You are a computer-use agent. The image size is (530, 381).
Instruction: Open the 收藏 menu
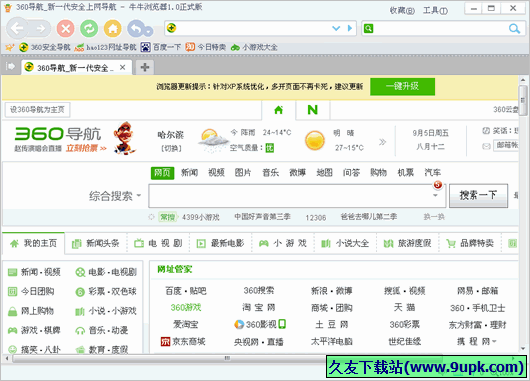point(402,11)
